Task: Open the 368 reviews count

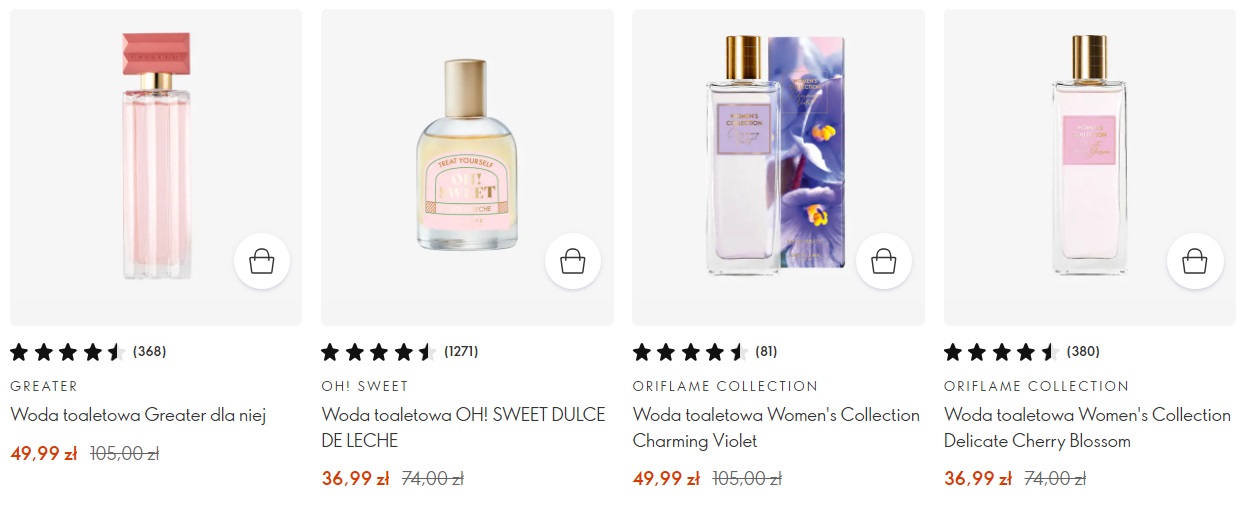Action: pyautogui.click(x=150, y=352)
